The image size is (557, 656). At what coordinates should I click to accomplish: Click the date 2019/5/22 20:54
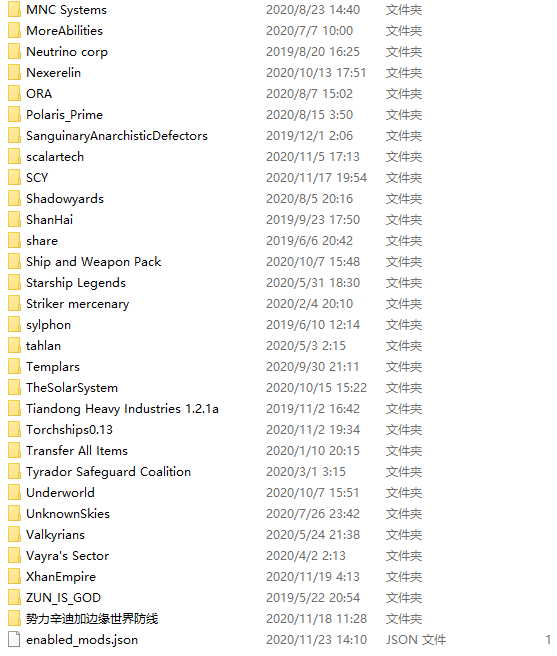tap(313, 597)
